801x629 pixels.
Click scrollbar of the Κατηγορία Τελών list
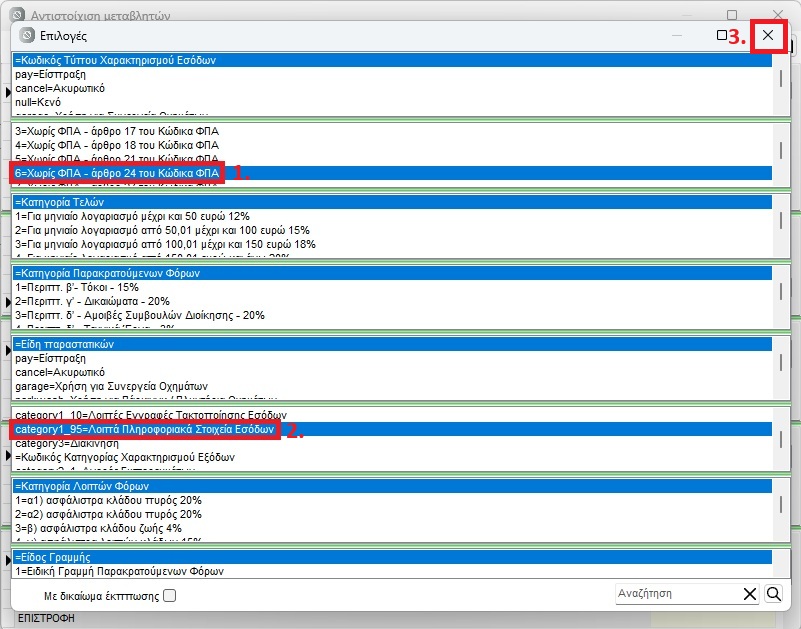pos(780,222)
